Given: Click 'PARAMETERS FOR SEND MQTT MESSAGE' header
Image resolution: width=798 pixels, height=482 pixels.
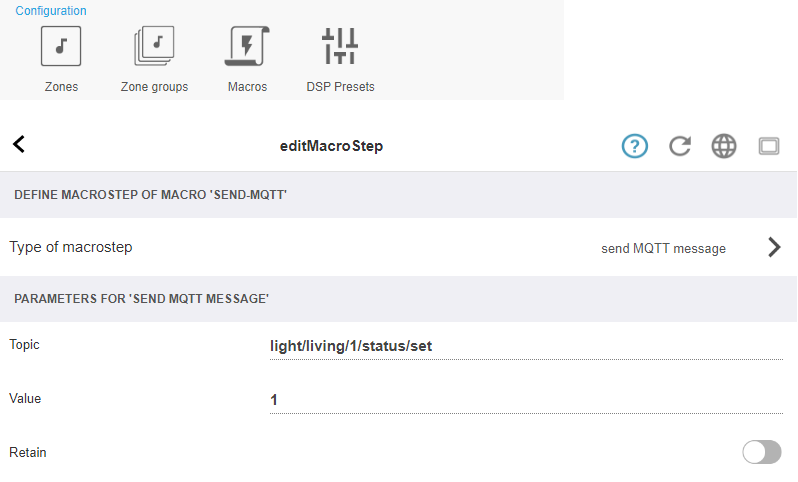Looking at the screenshot, I should [141, 299].
